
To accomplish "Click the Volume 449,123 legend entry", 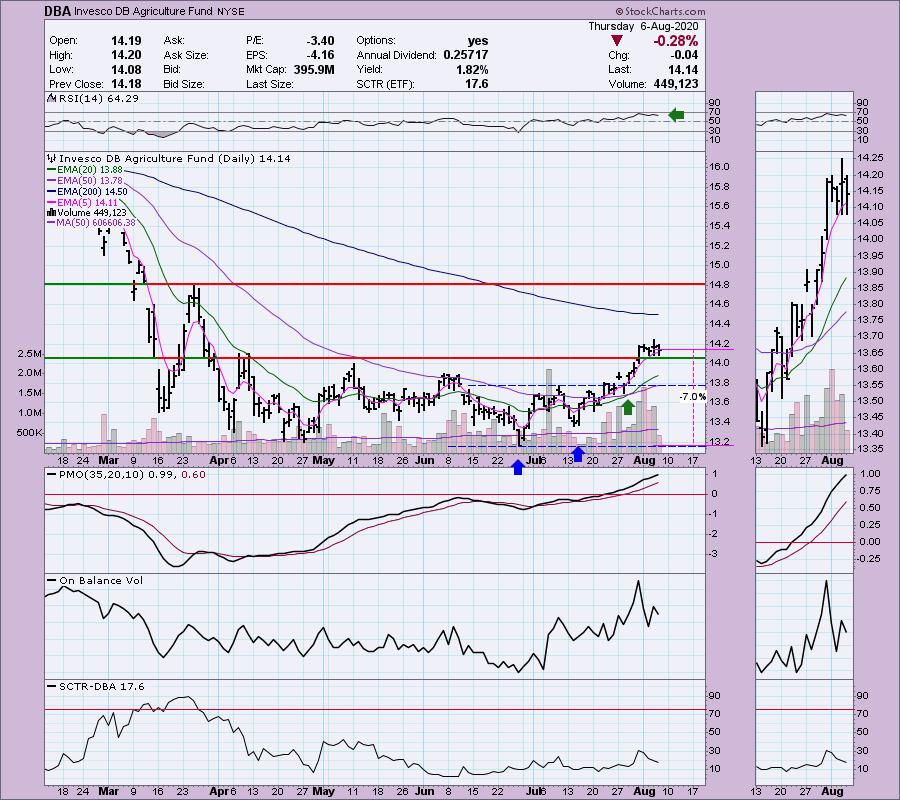I will 92,213.
